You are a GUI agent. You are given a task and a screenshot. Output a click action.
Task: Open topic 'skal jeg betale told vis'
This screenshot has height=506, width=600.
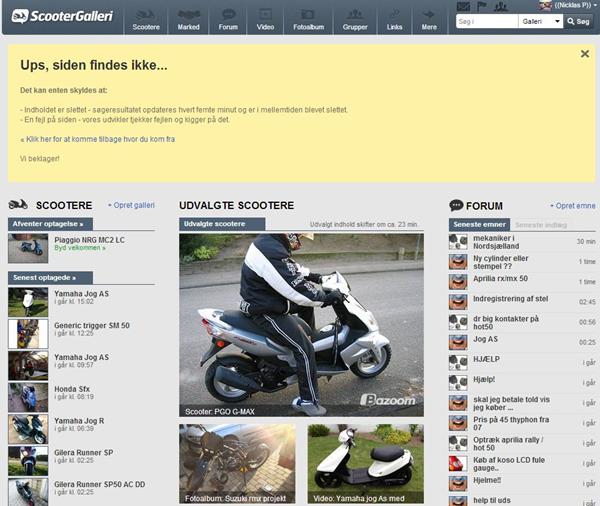coord(511,403)
